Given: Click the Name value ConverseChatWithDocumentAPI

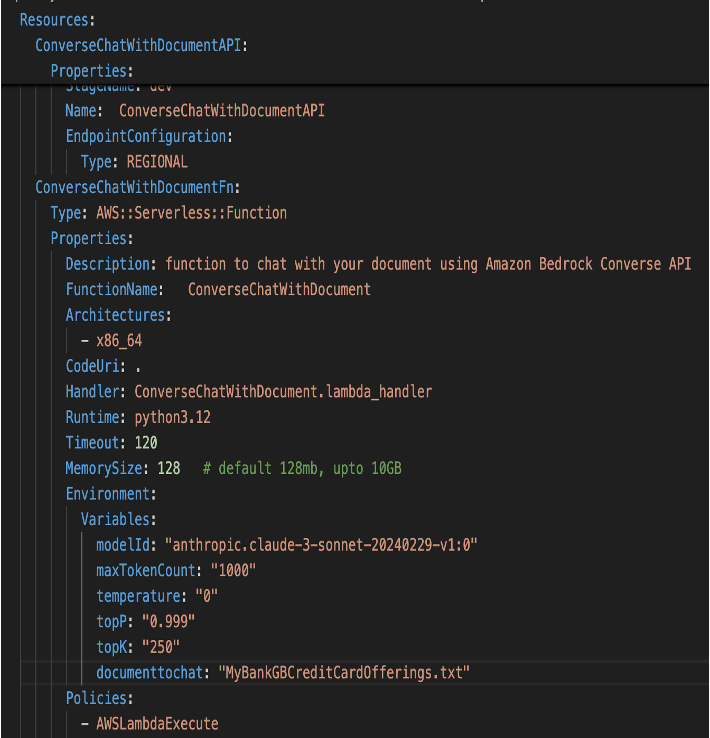Looking at the screenshot, I should pyautogui.click(x=221, y=110).
